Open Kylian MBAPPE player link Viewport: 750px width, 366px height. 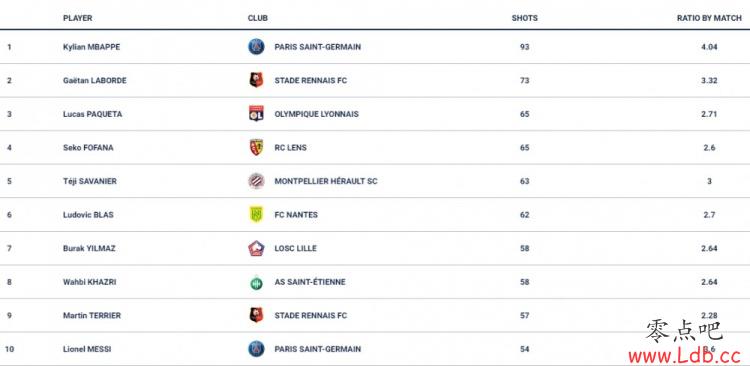pos(91,47)
